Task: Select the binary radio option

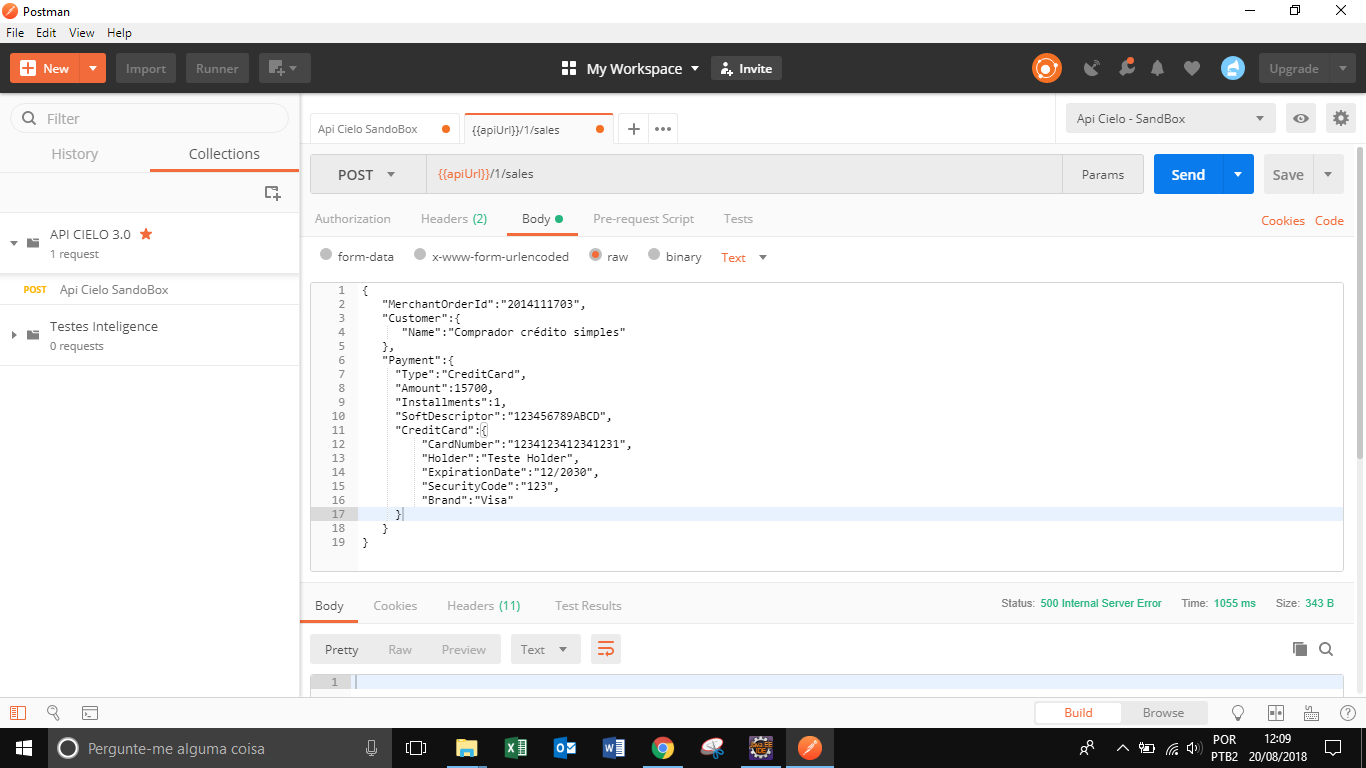Action: (654, 256)
